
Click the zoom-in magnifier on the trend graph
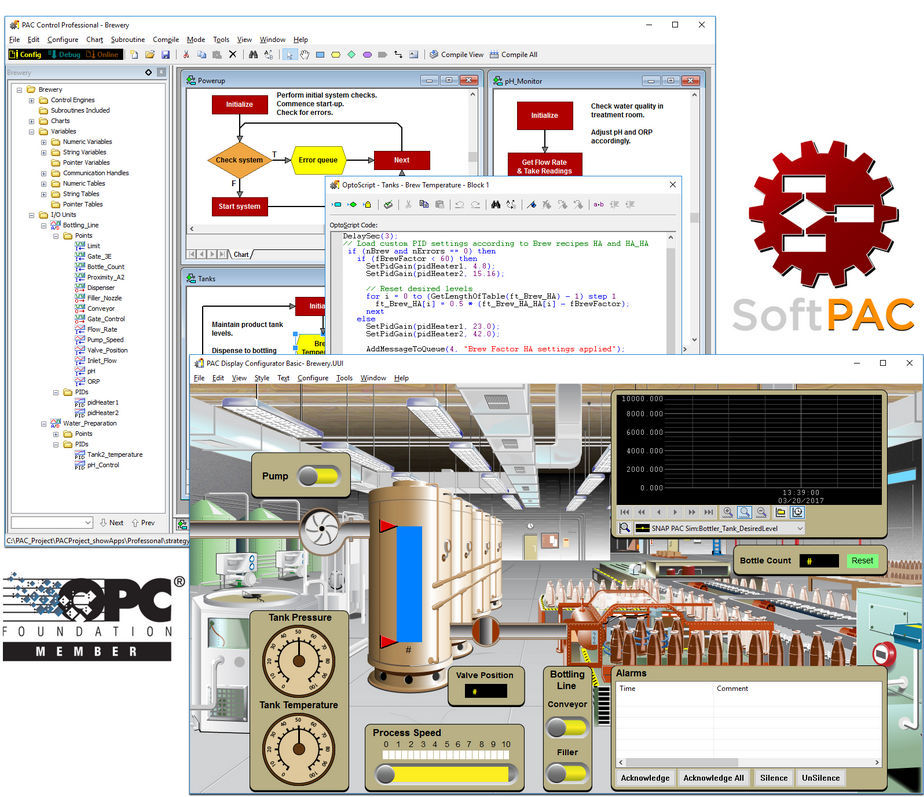(x=726, y=513)
